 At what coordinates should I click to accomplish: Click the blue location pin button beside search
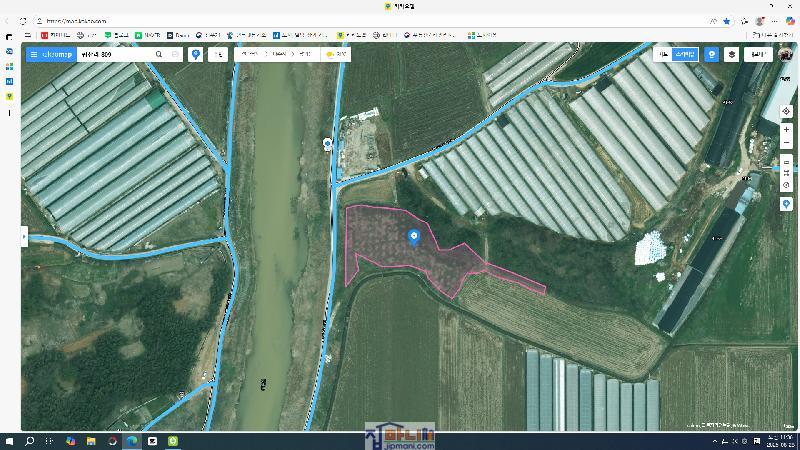pyautogui.click(x=195, y=54)
